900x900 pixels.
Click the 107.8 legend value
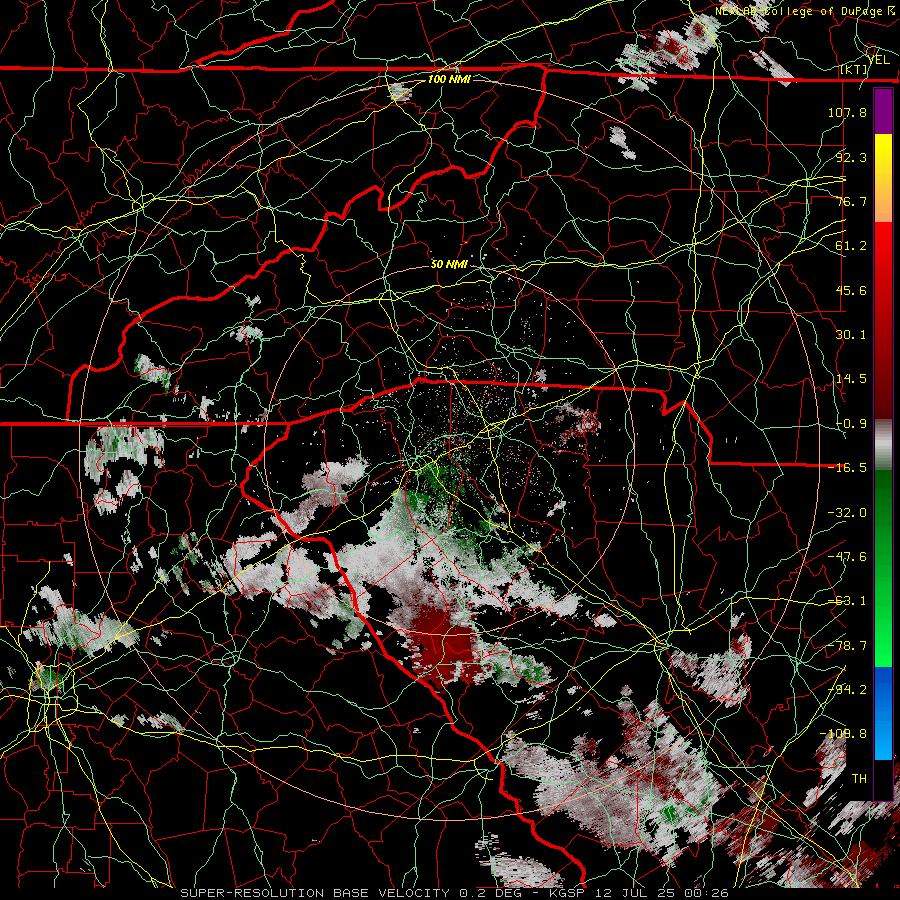pos(847,112)
